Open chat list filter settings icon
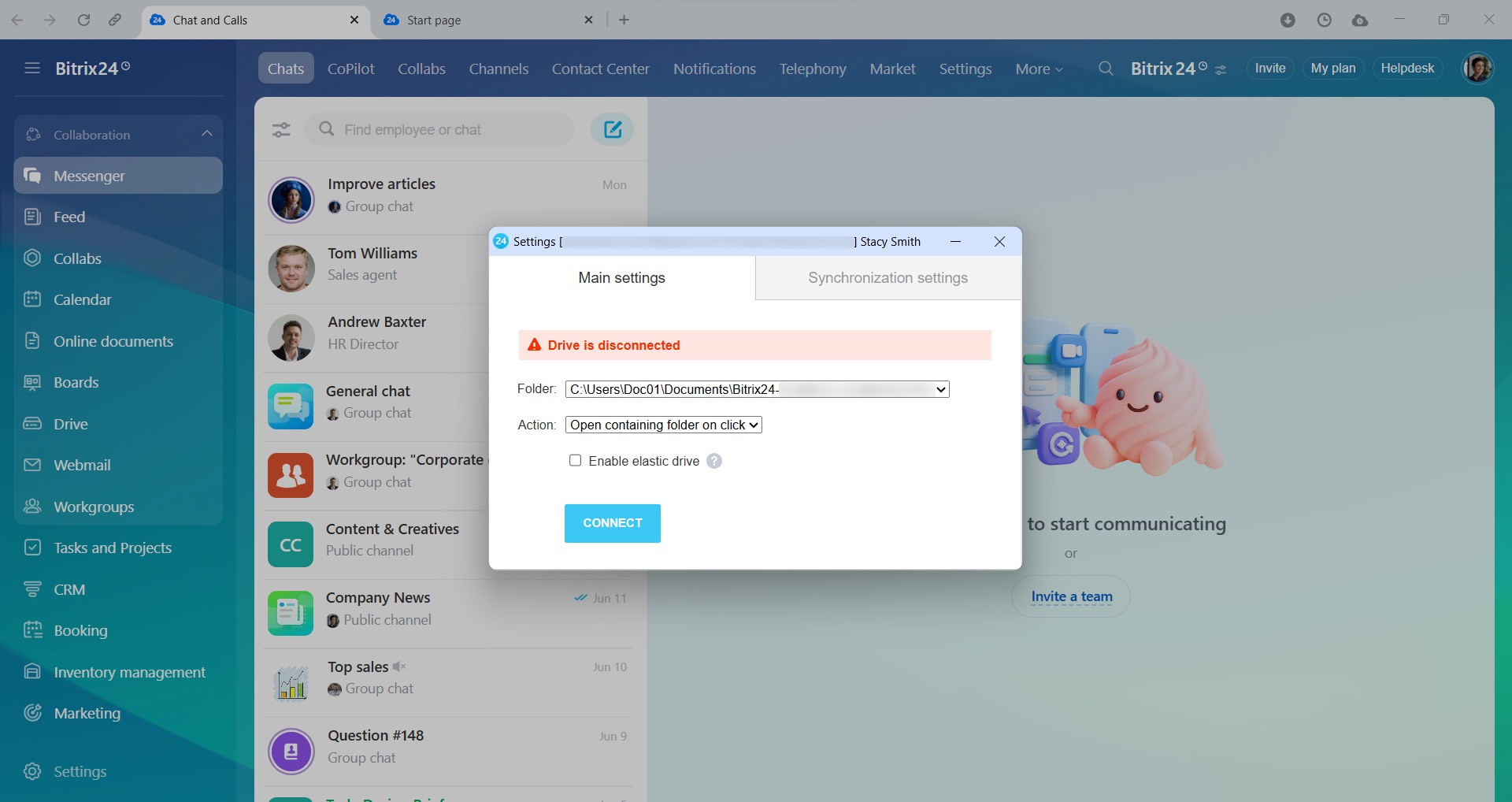The width and height of the screenshot is (1512, 802). [281, 130]
